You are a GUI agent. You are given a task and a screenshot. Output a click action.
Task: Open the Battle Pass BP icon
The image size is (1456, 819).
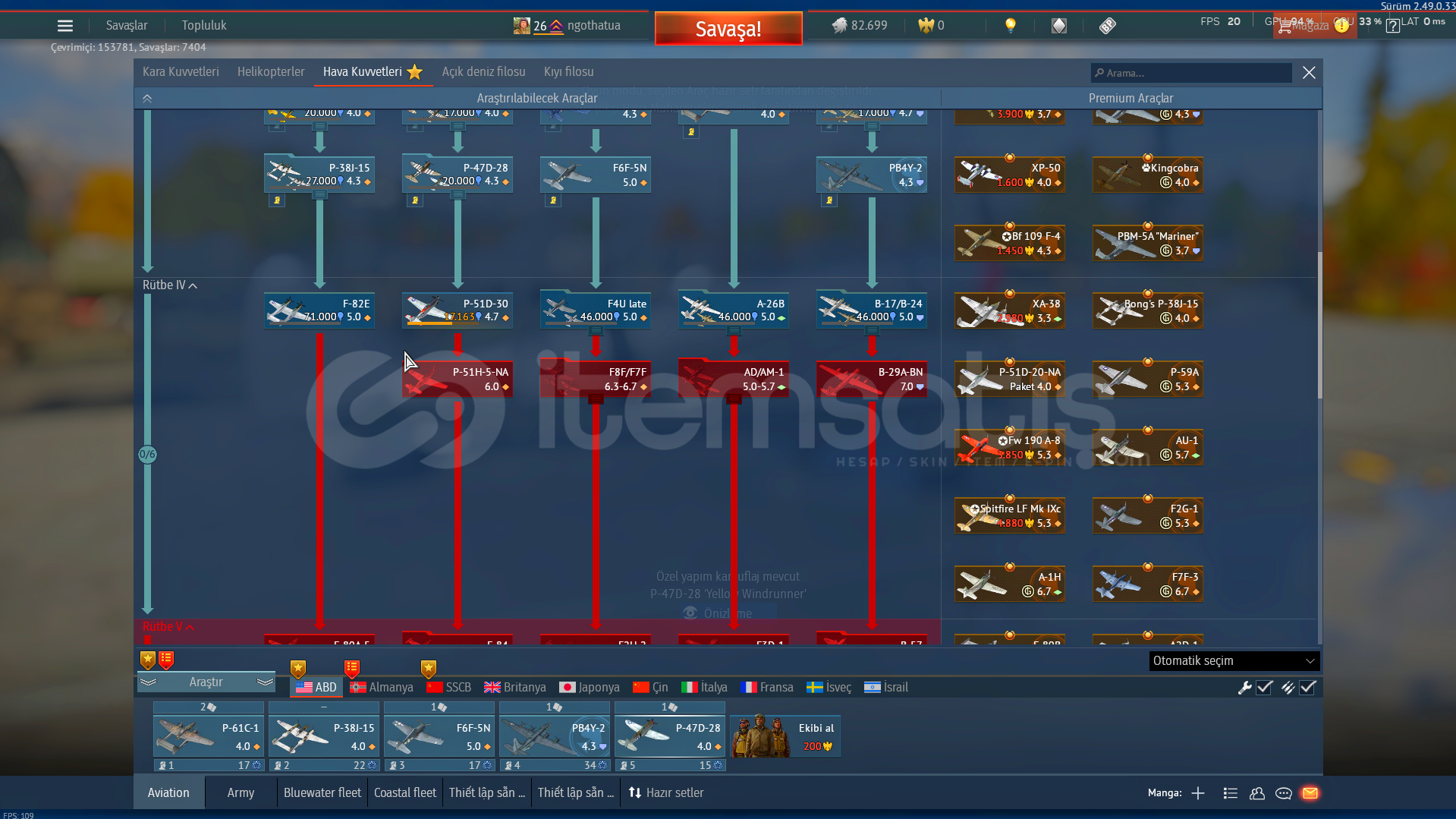click(1108, 26)
